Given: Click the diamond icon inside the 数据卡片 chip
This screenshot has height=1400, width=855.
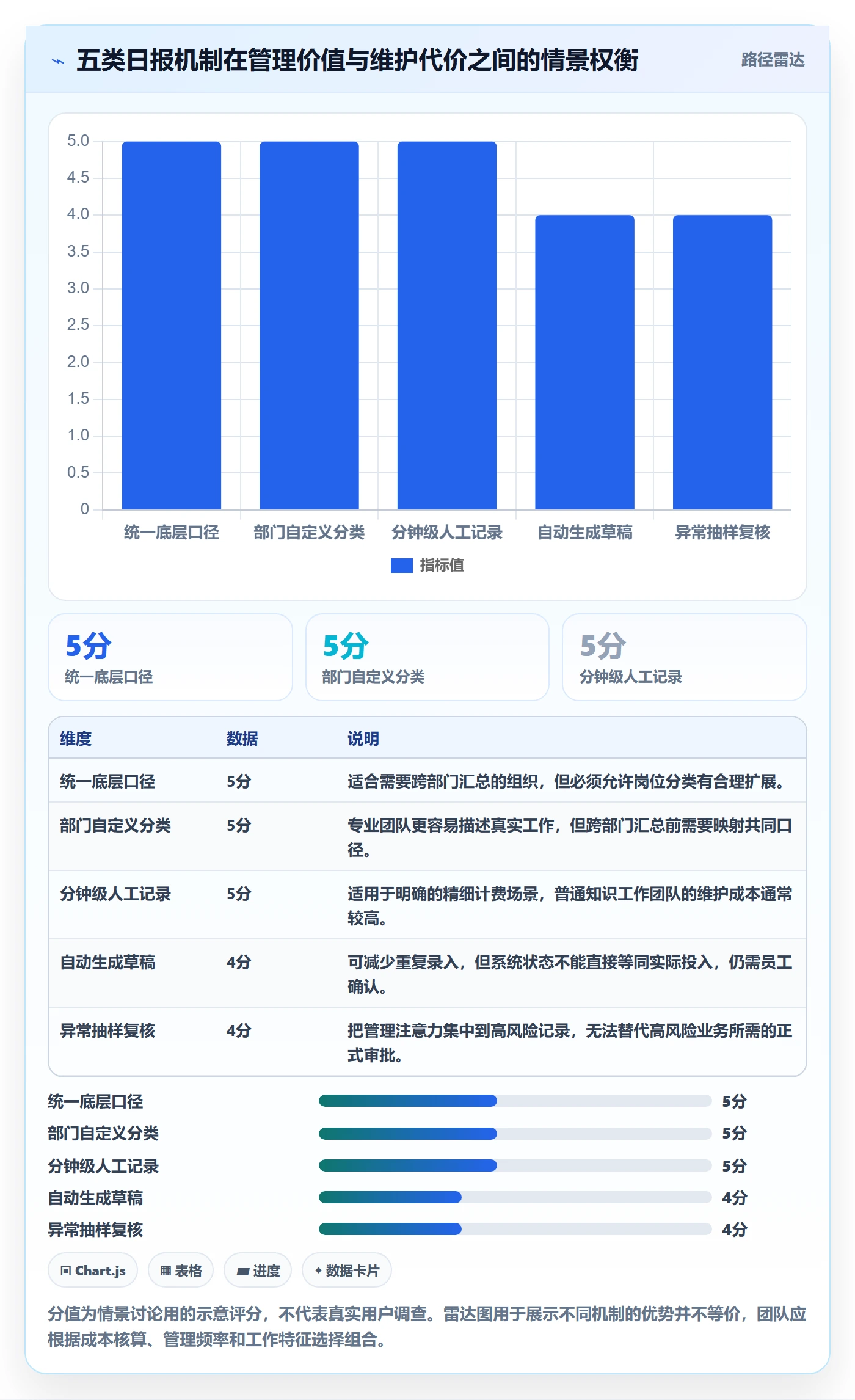Looking at the screenshot, I should 318,1271.
